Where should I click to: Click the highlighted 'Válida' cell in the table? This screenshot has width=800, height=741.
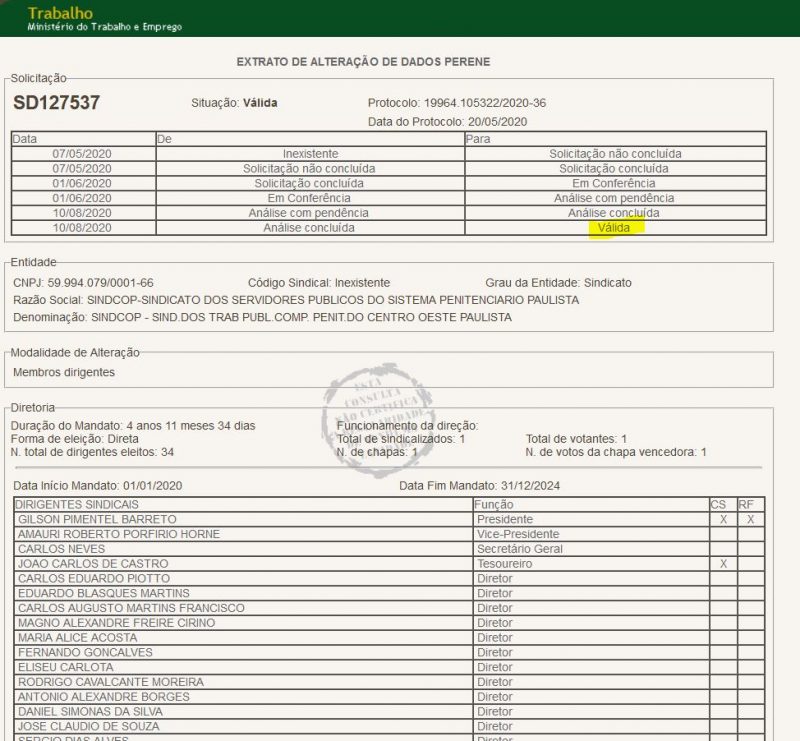click(615, 228)
